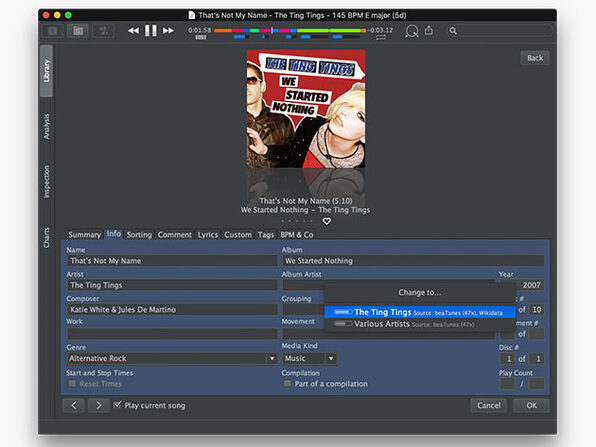Choose Various Artists suggestion

420,324
